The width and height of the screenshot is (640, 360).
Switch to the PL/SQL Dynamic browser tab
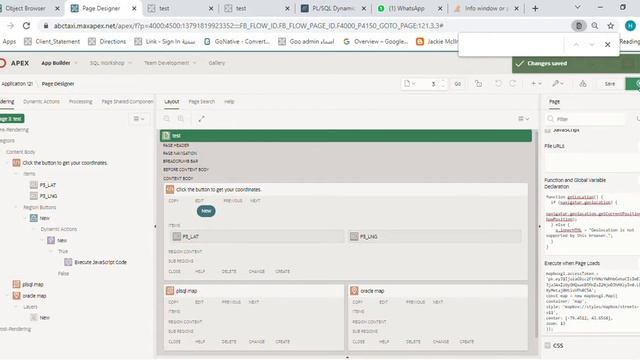coord(333,8)
